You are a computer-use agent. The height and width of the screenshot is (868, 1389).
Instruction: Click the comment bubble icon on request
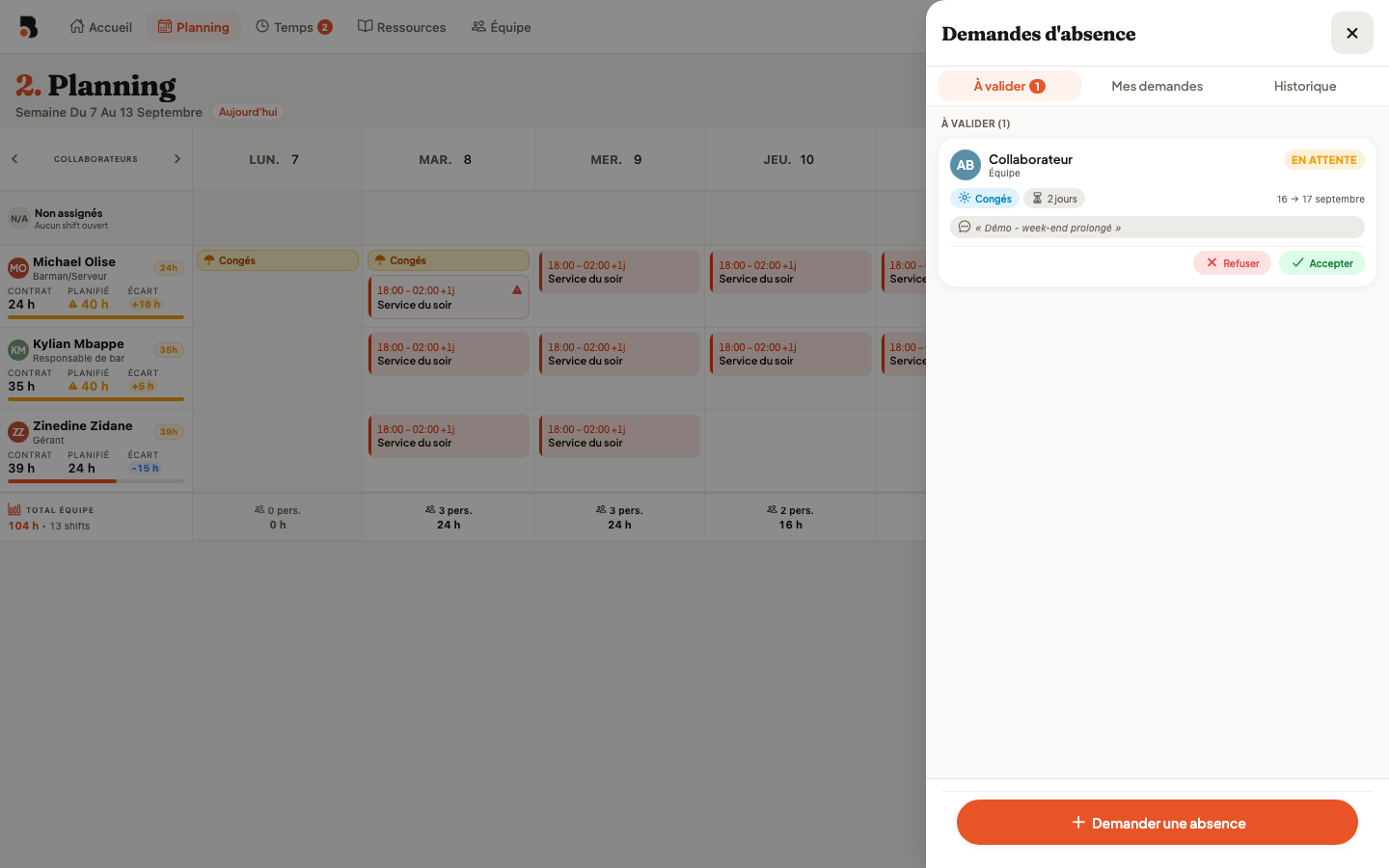point(965,227)
